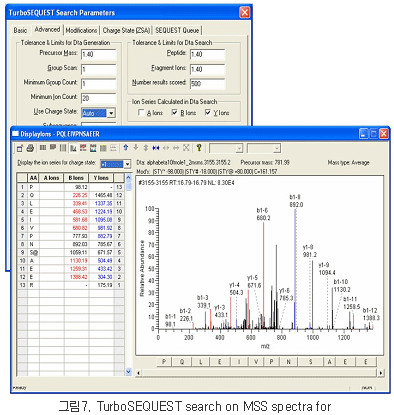The width and height of the screenshot is (394, 415).
Task: Click the spectrum chart icon in toolbar
Action: (x=73, y=148)
